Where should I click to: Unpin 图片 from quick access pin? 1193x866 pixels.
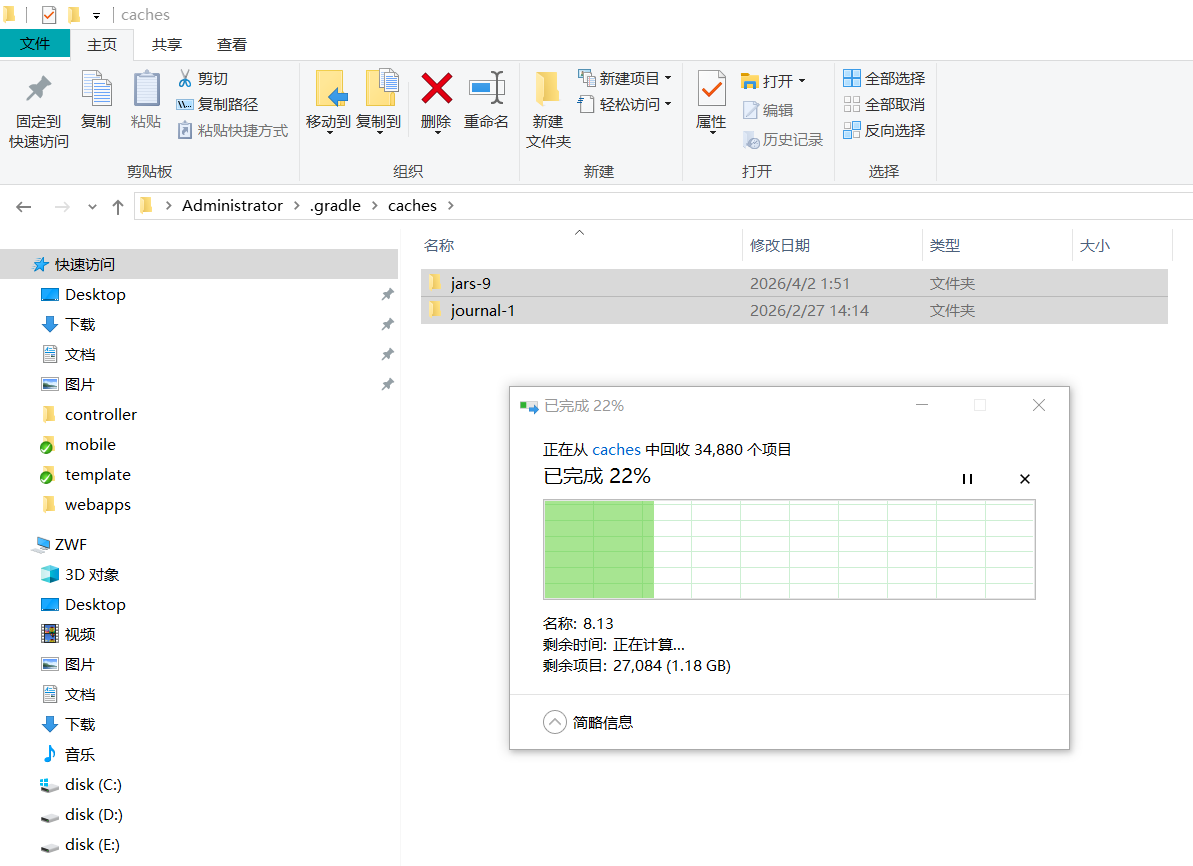coord(387,384)
